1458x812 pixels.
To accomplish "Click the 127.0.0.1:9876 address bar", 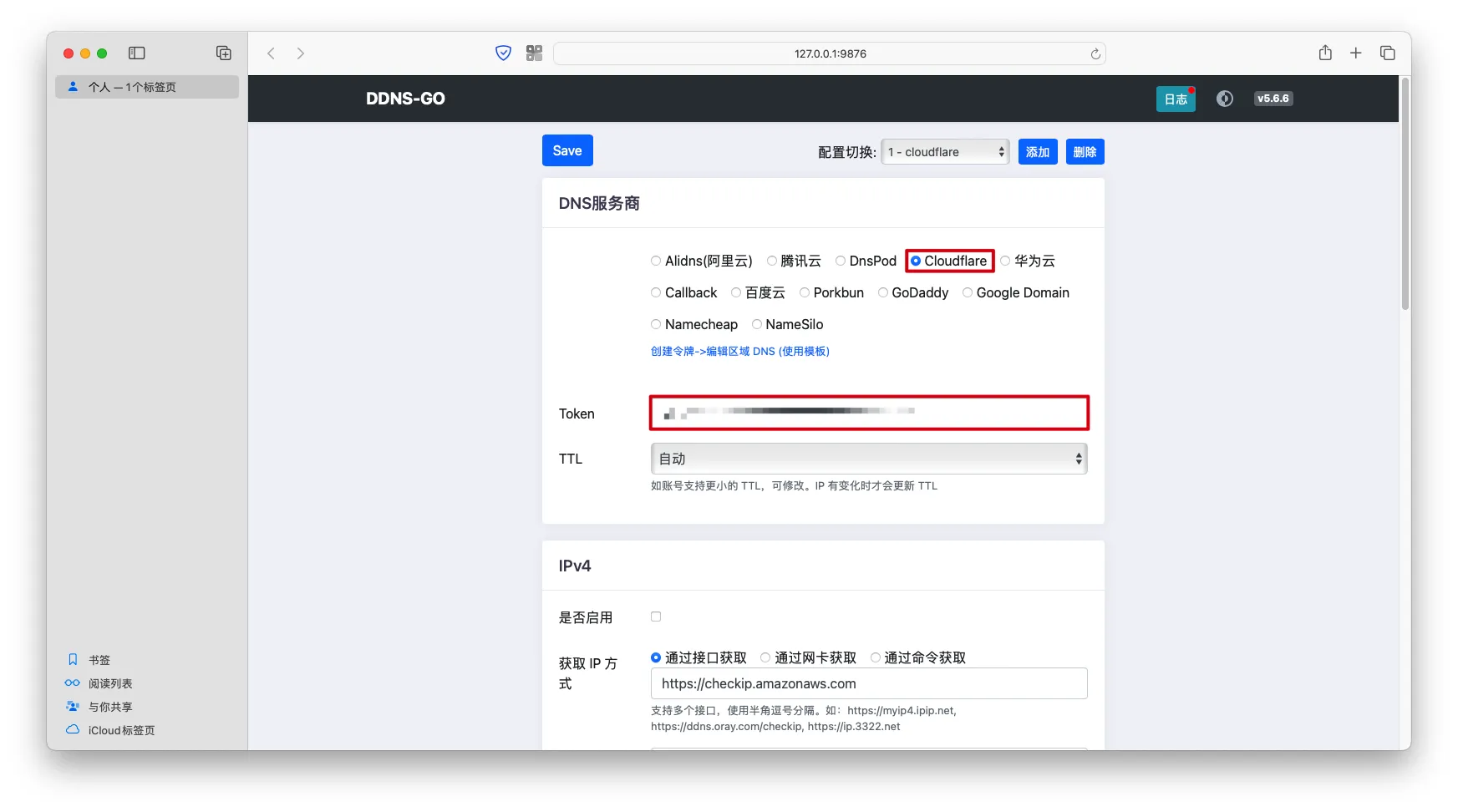I will coord(830,53).
